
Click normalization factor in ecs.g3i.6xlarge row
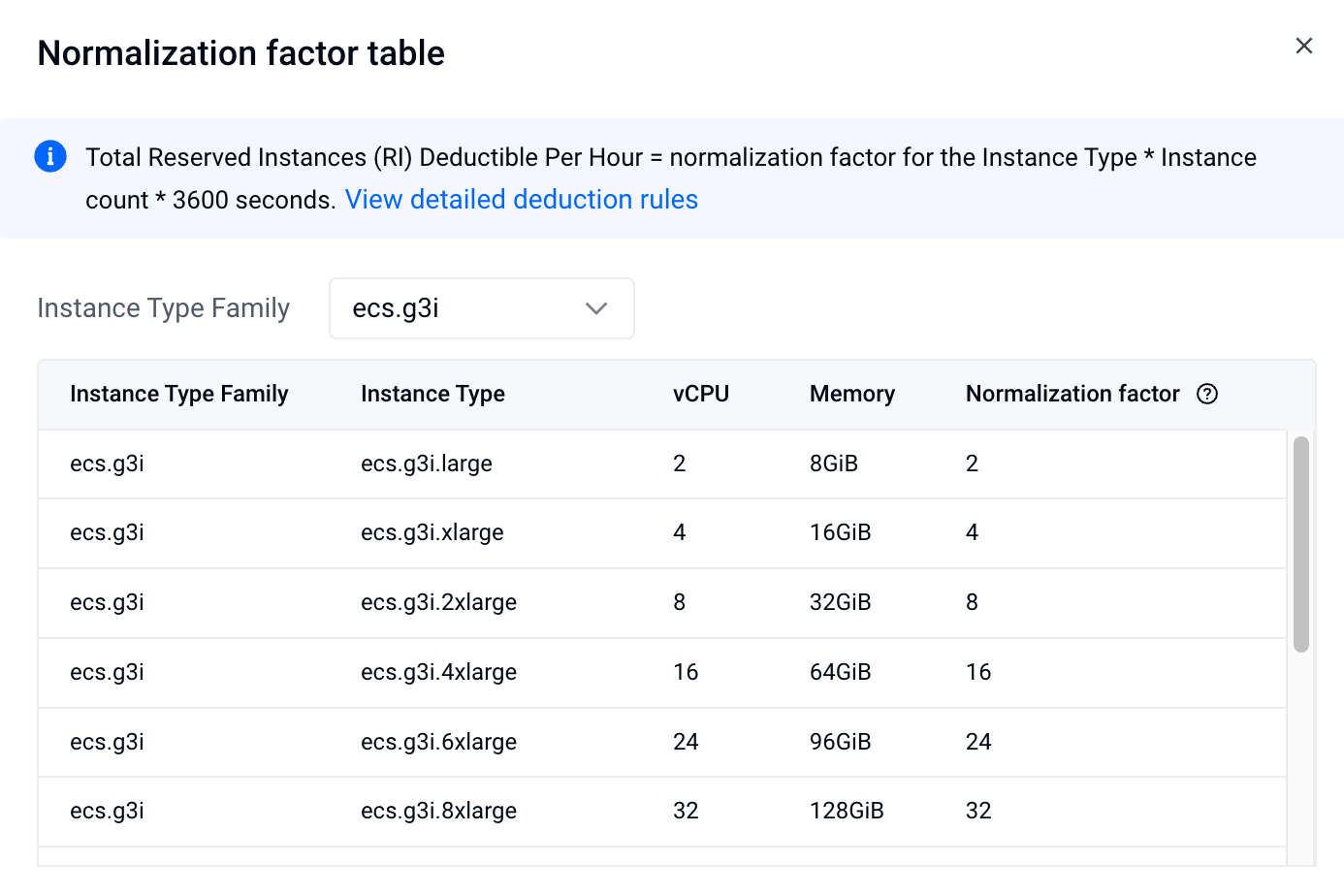(x=978, y=742)
